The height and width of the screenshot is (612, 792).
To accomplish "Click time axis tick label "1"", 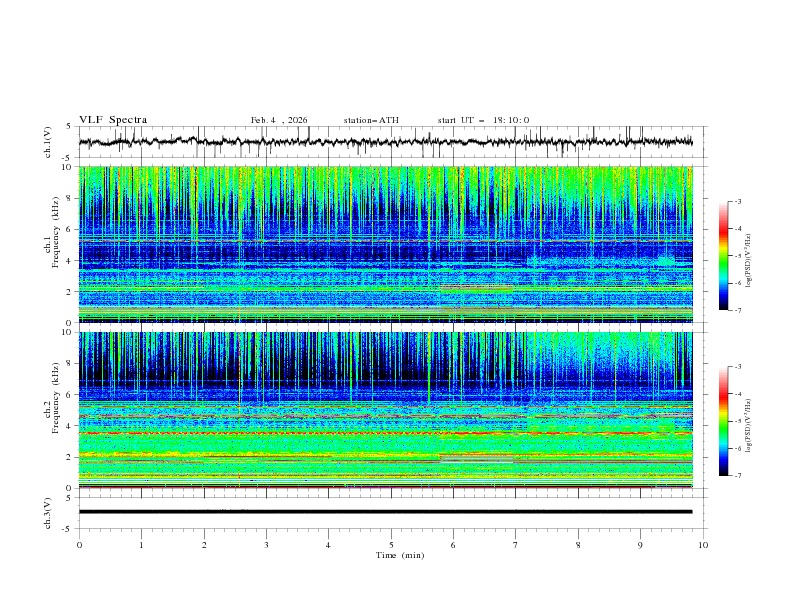I will [x=141, y=545].
